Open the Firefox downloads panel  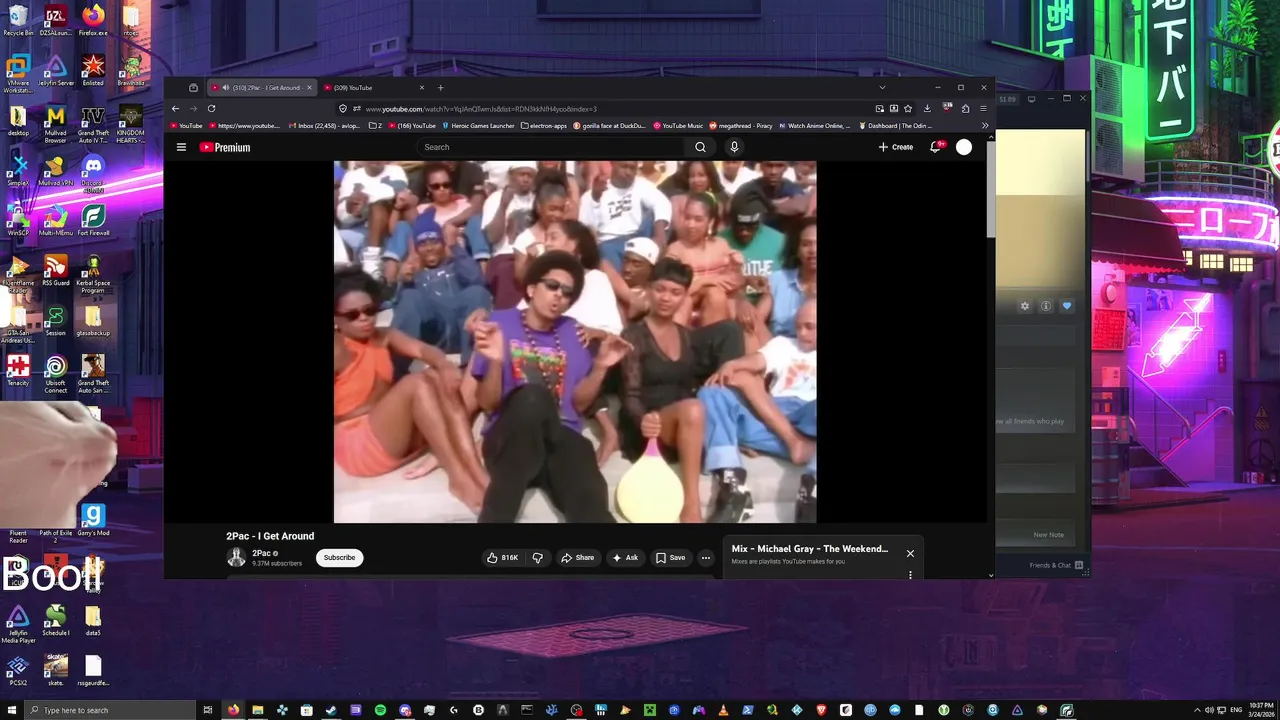pyautogui.click(x=927, y=108)
